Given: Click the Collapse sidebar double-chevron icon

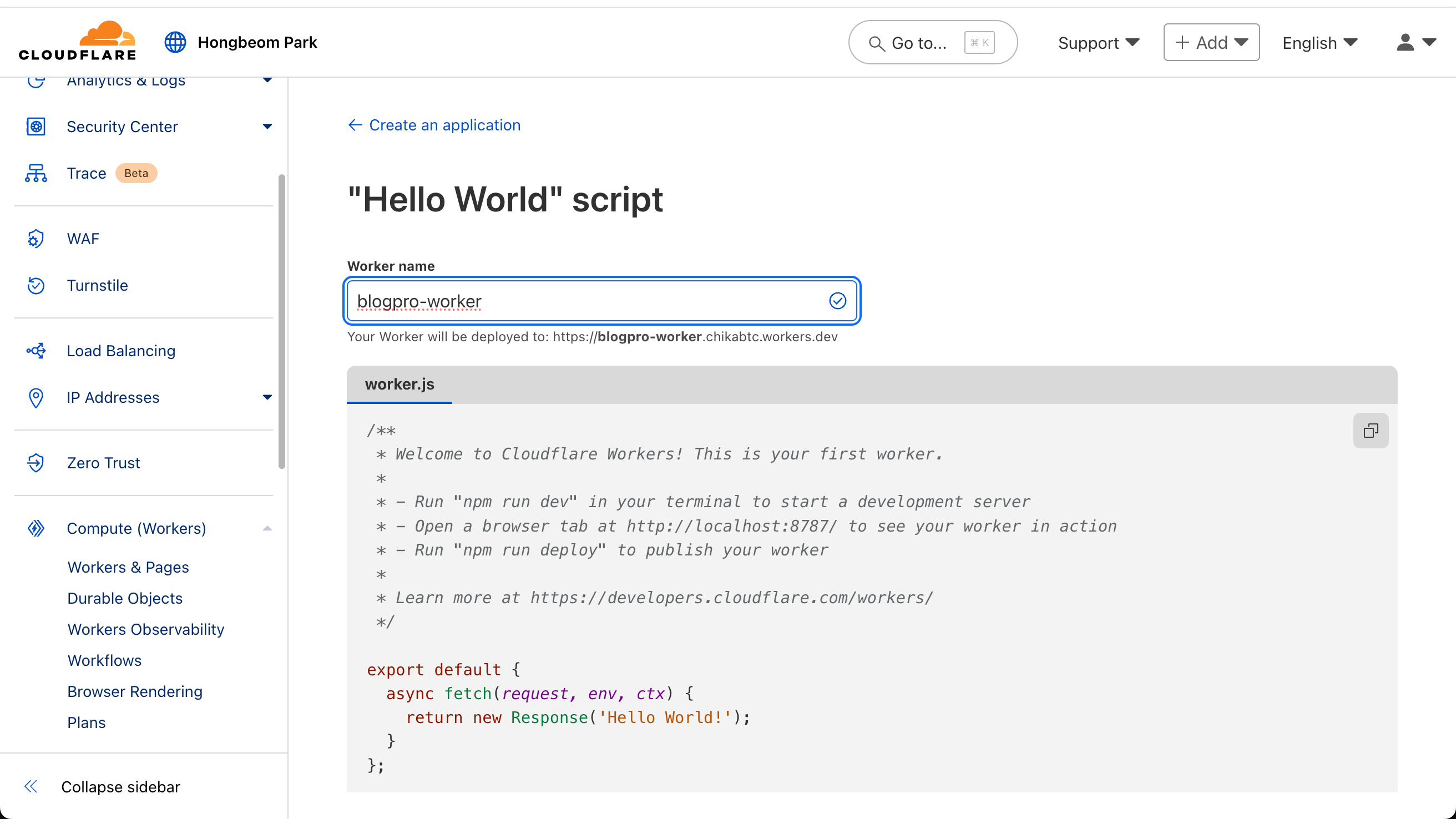Looking at the screenshot, I should pyautogui.click(x=31, y=786).
